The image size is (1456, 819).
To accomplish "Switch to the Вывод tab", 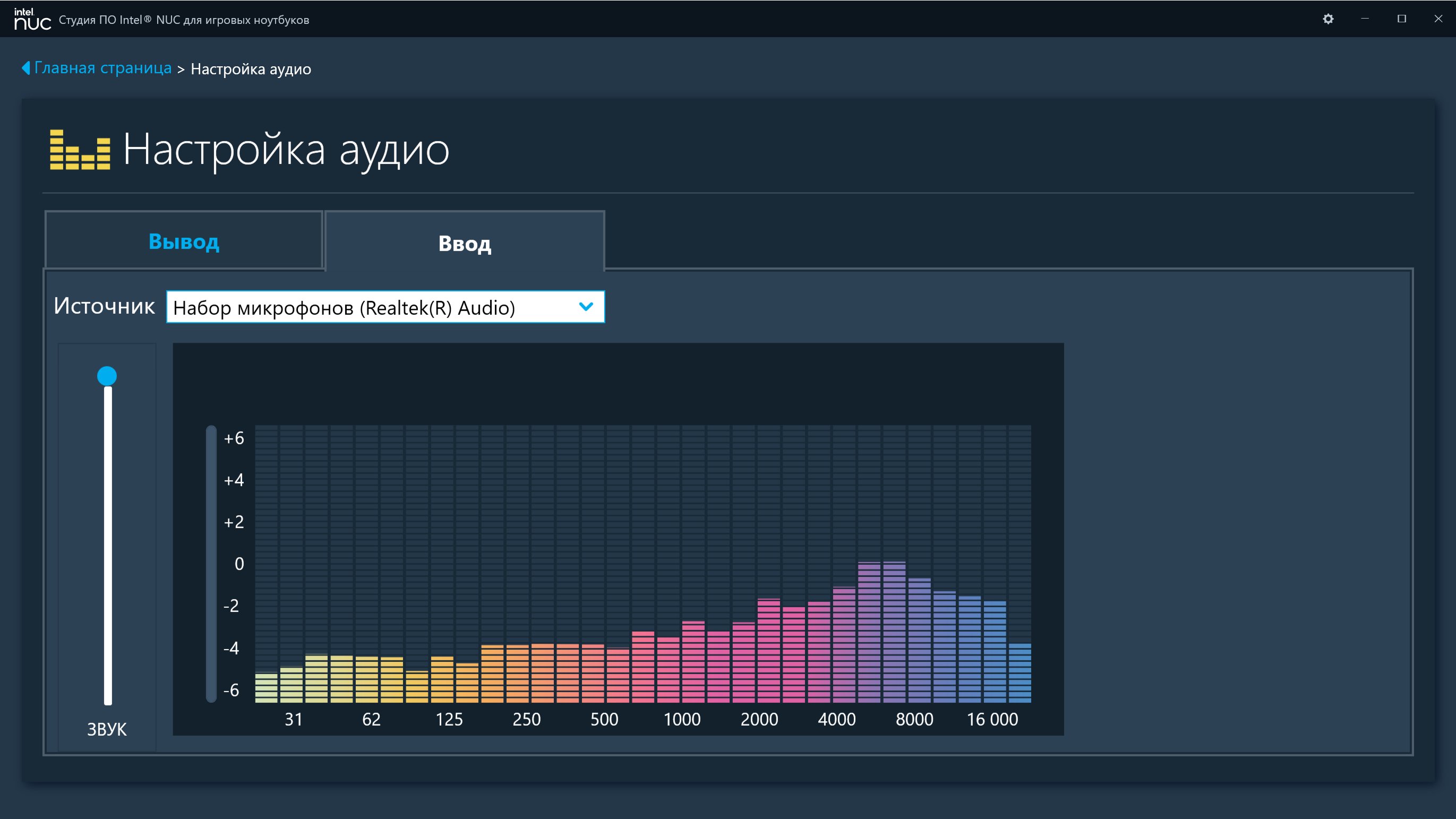I will (x=184, y=241).
